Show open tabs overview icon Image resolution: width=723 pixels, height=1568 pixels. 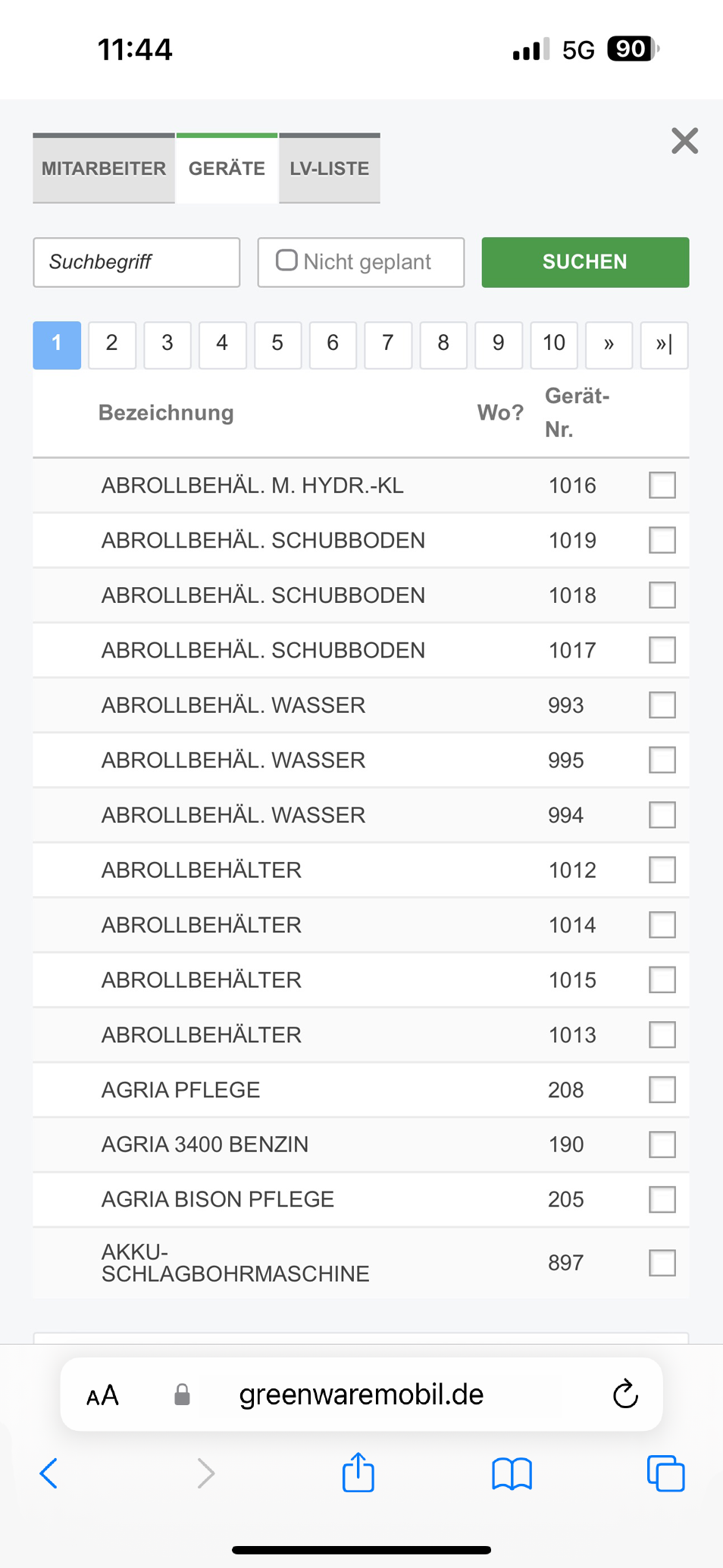665,1473
